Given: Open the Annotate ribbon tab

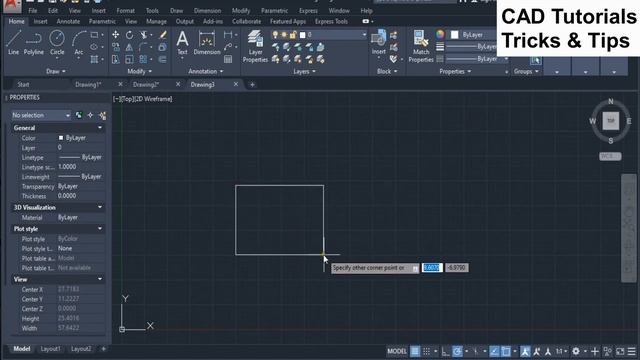Looking at the screenshot, I should click(x=68, y=21).
